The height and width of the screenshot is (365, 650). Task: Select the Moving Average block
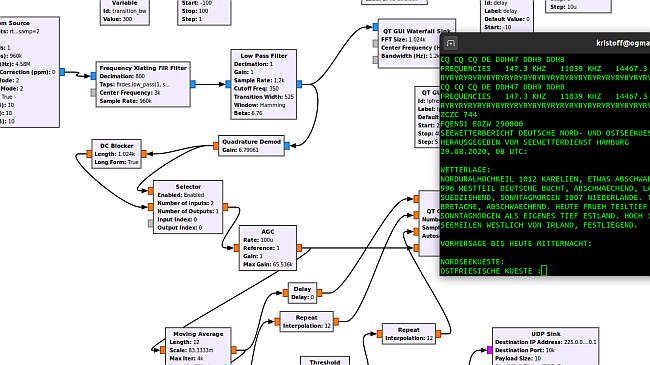pyautogui.click(x=198, y=347)
